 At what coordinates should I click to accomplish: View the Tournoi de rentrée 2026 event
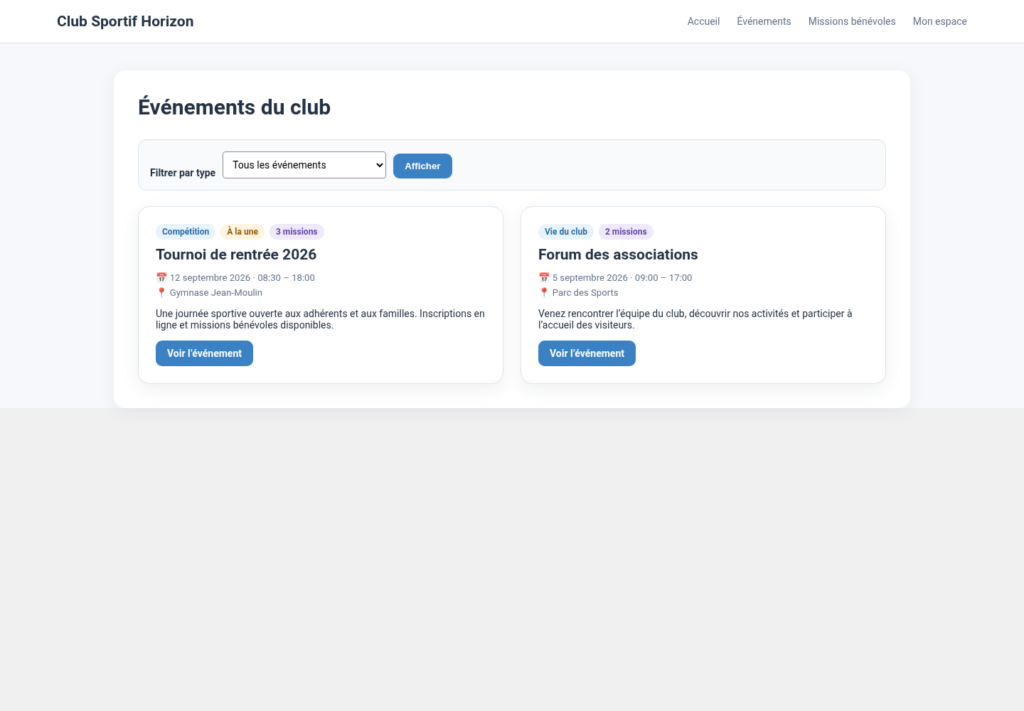click(204, 353)
